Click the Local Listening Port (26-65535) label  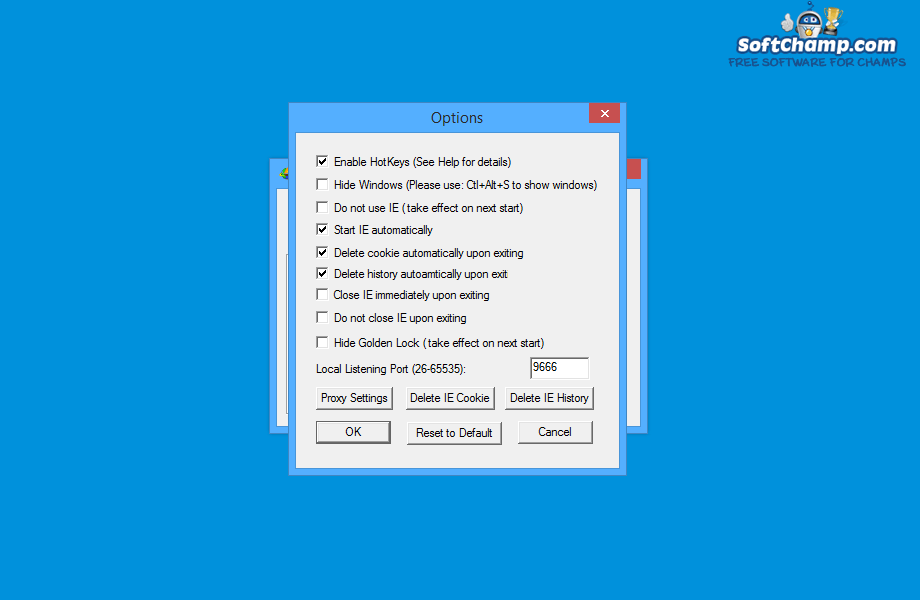(391, 369)
